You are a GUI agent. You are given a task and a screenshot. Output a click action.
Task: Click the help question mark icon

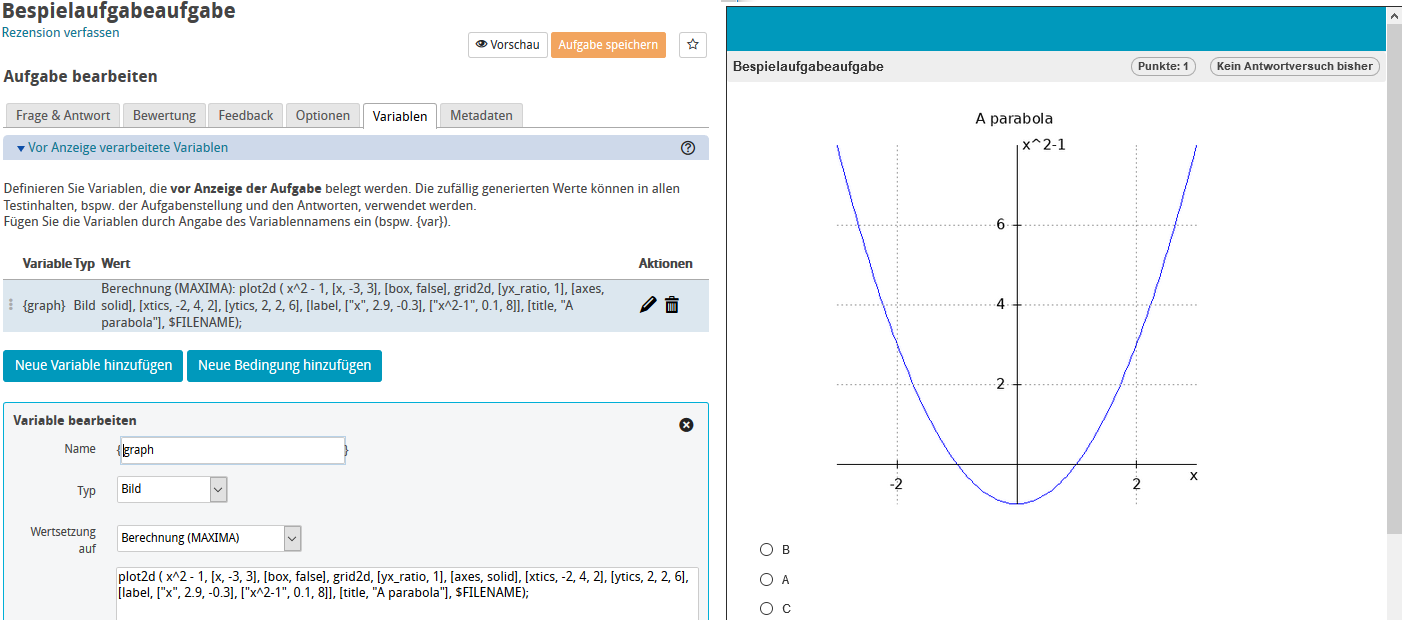tap(688, 148)
